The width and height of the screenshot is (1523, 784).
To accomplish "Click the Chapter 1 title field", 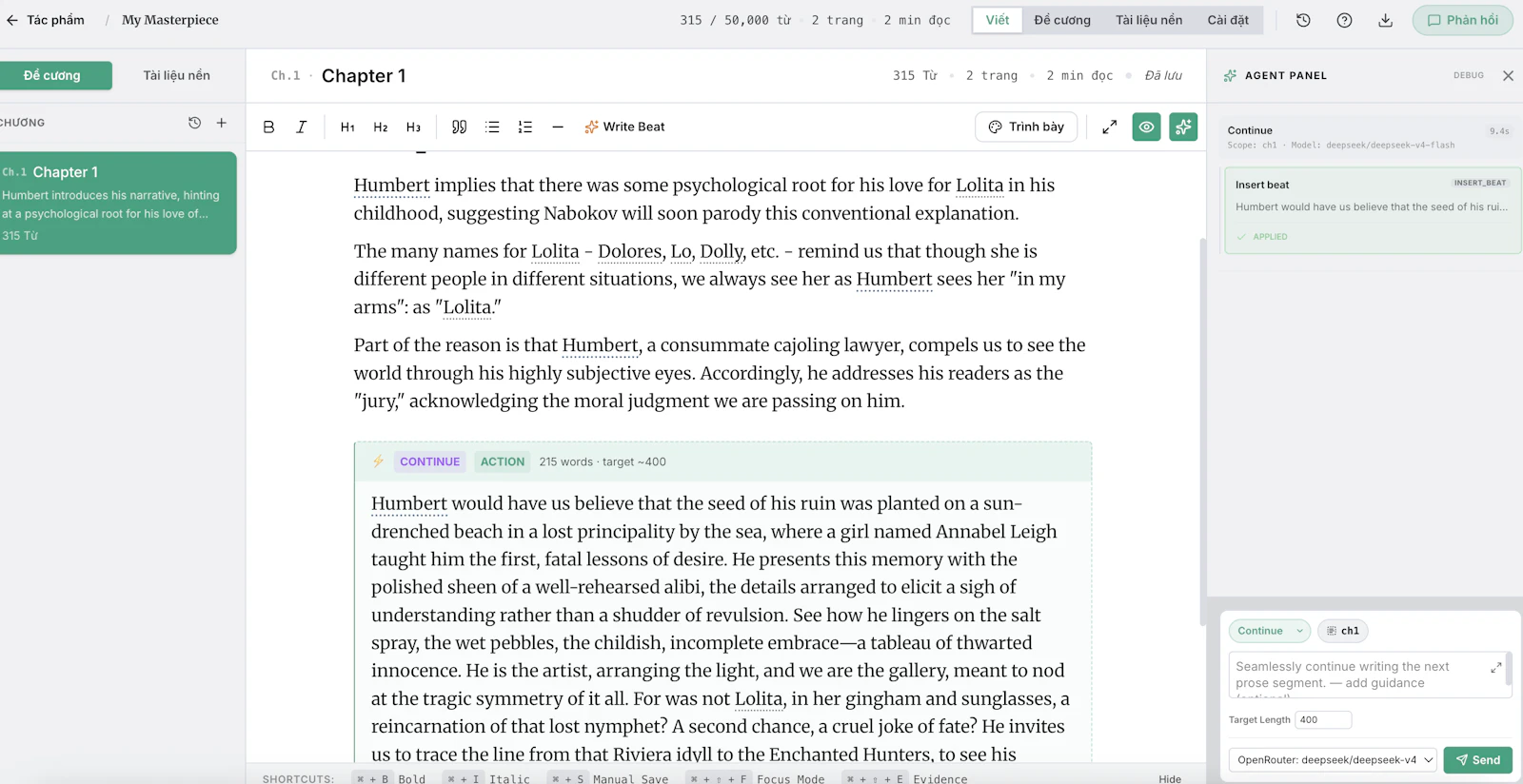I will (x=364, y=75).
